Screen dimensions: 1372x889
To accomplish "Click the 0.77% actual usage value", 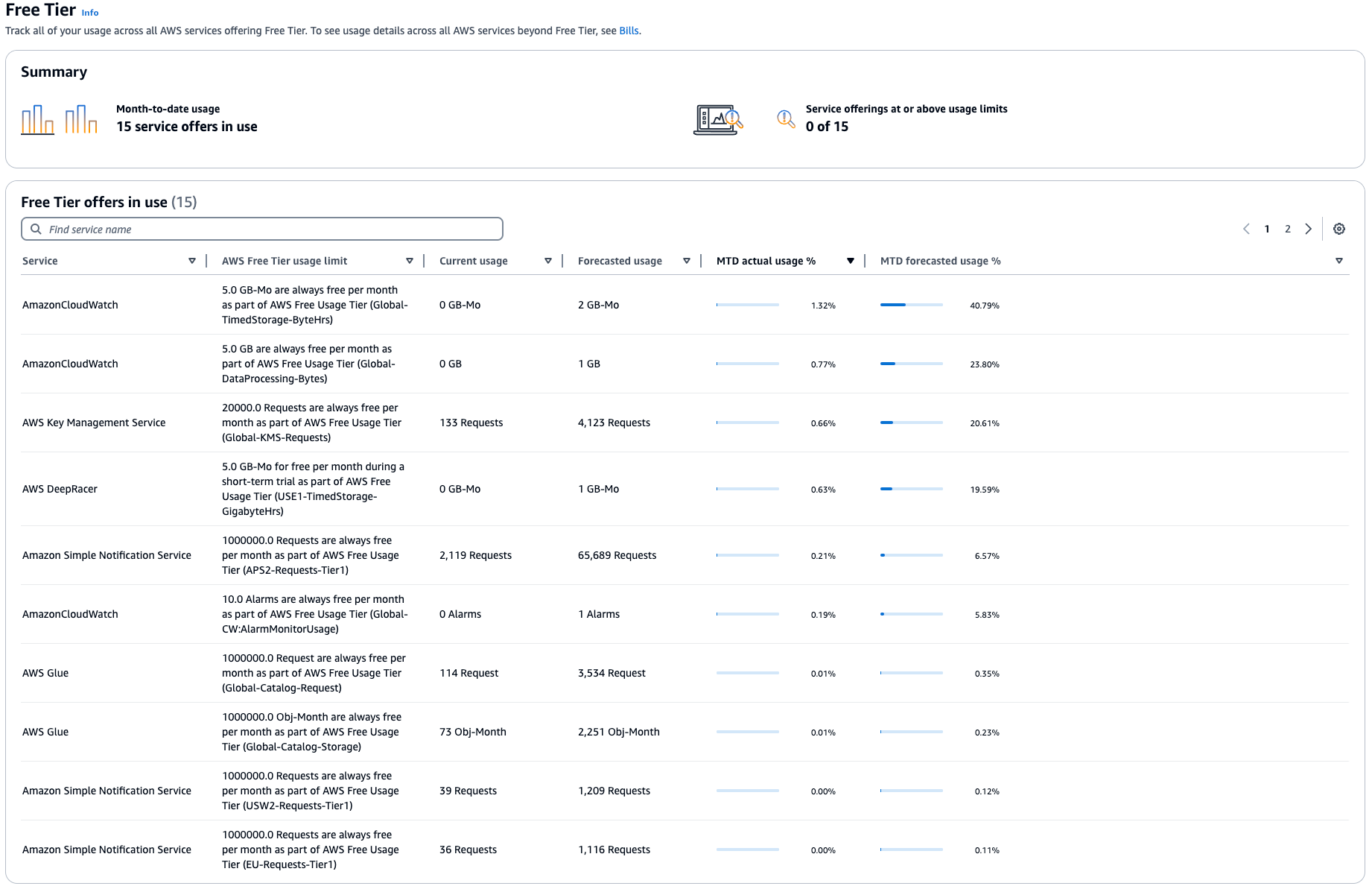I will pyautogui.click(x=823, y=364).
